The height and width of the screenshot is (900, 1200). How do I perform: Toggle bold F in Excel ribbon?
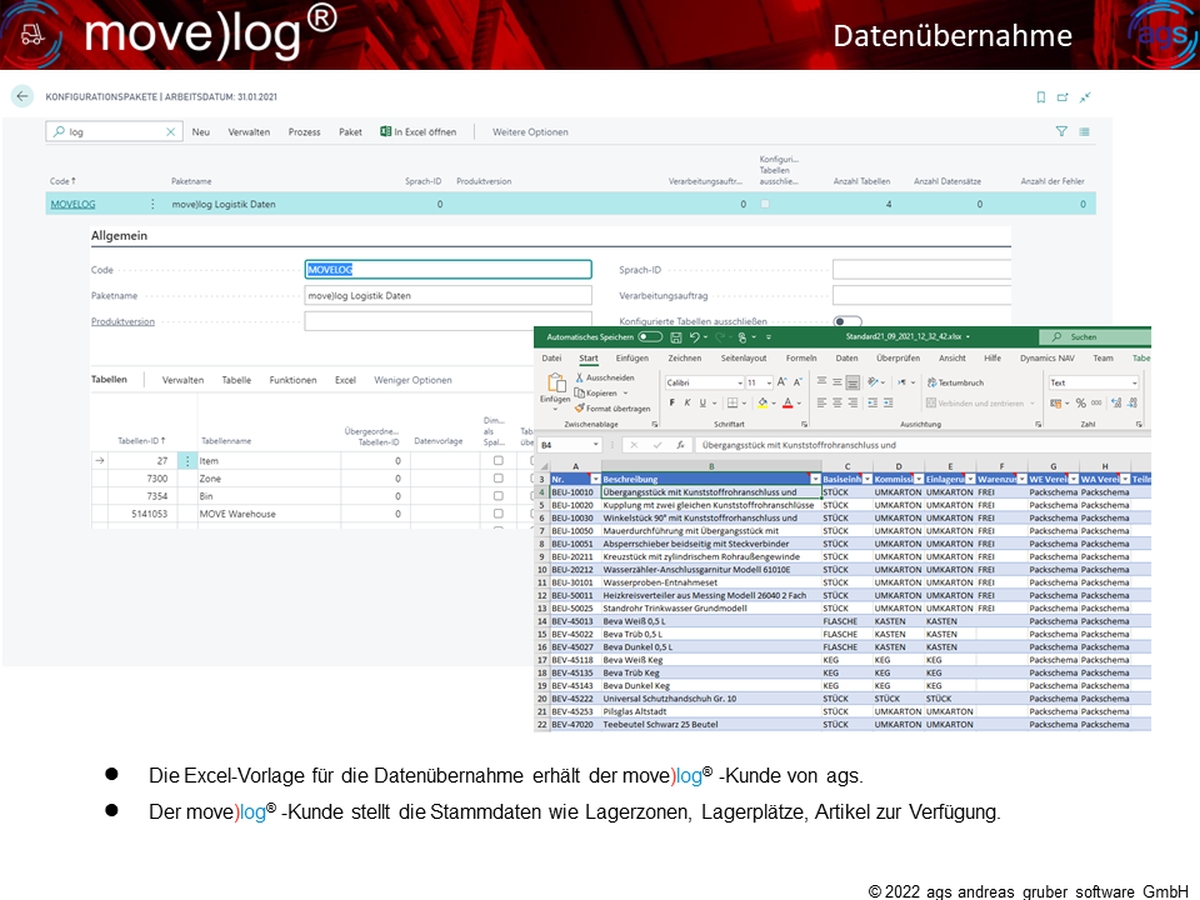pyautogui.click(x=672, y=403)
